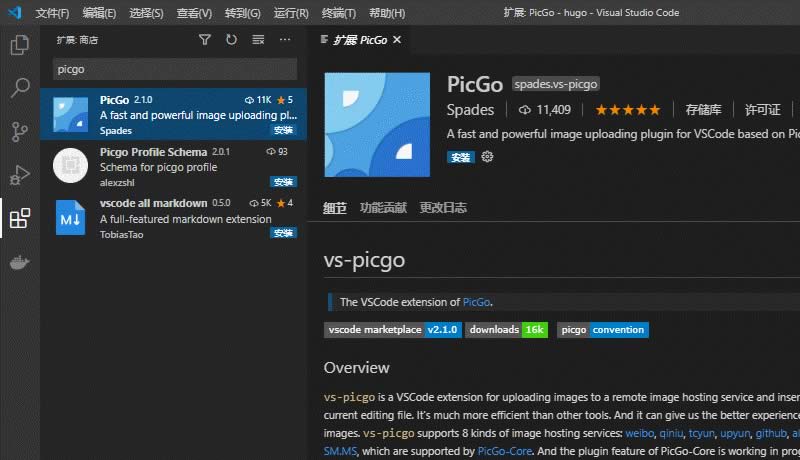Open the github hosting service link
Viewport: 800px width, 460px height.
click(771, 433)
